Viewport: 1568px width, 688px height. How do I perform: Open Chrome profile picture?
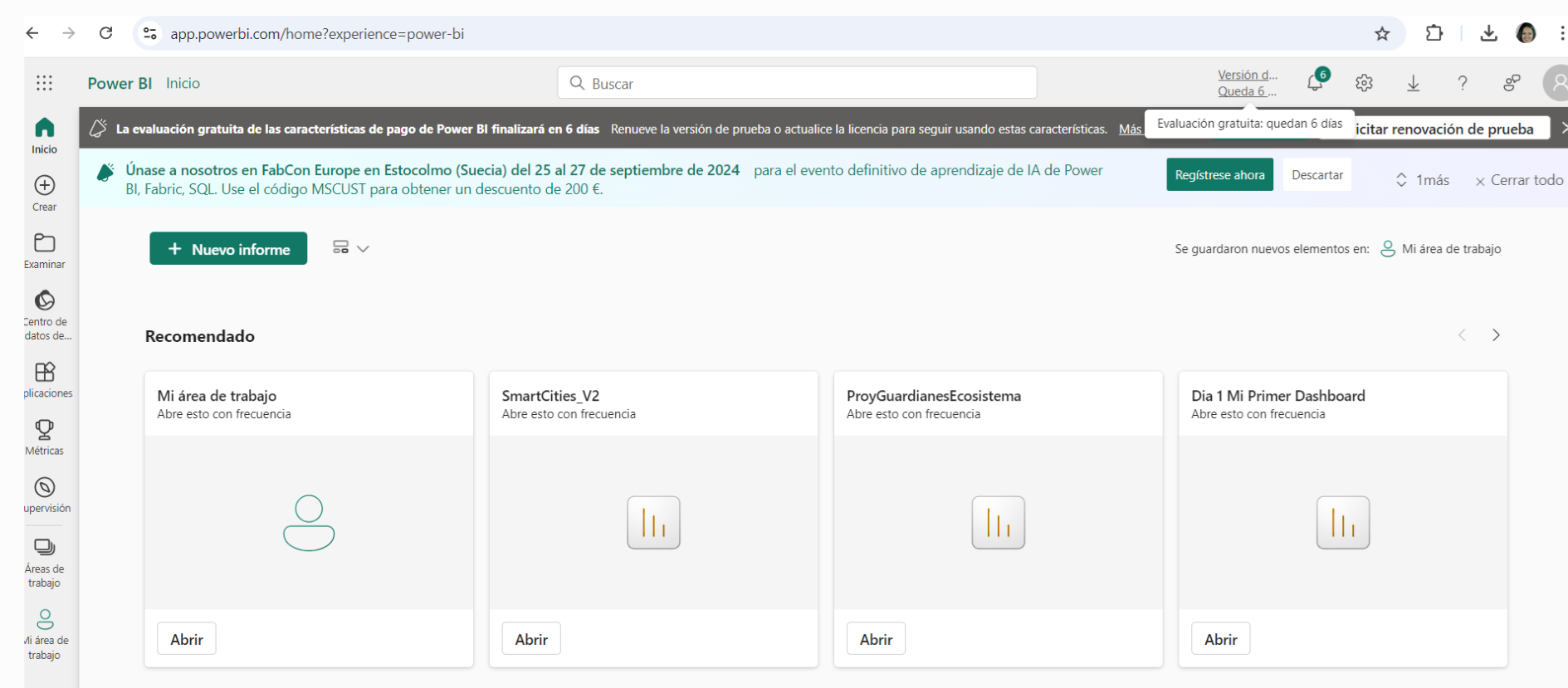[1526, 33]
